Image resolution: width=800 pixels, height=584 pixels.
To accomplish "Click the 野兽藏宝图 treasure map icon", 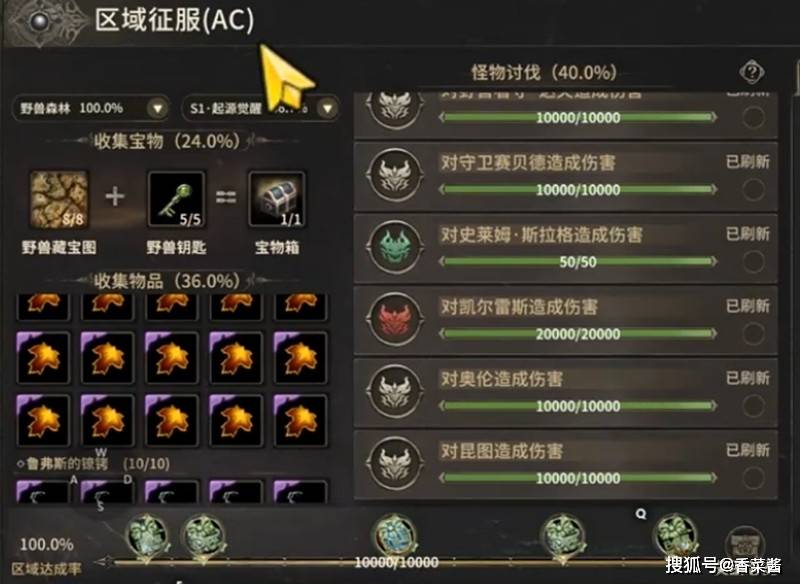I will coord(59,199).
